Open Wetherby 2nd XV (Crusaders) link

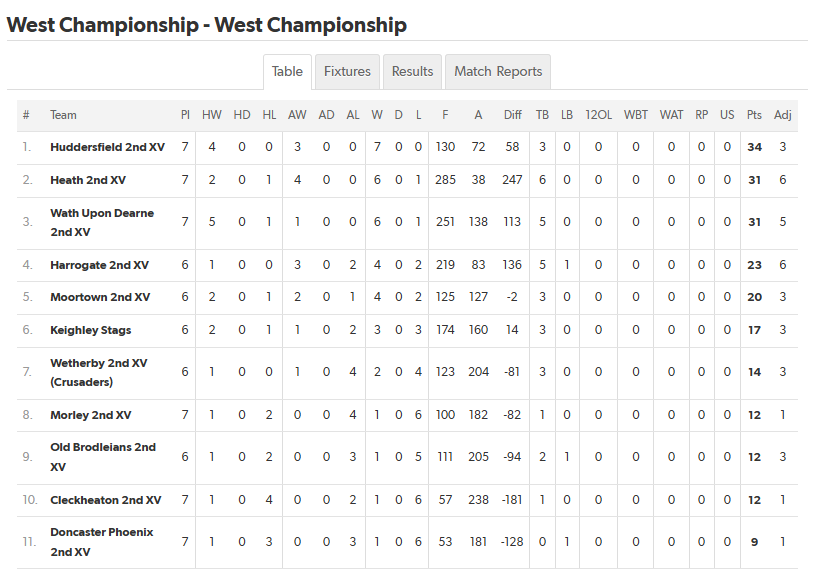point(98,372)
